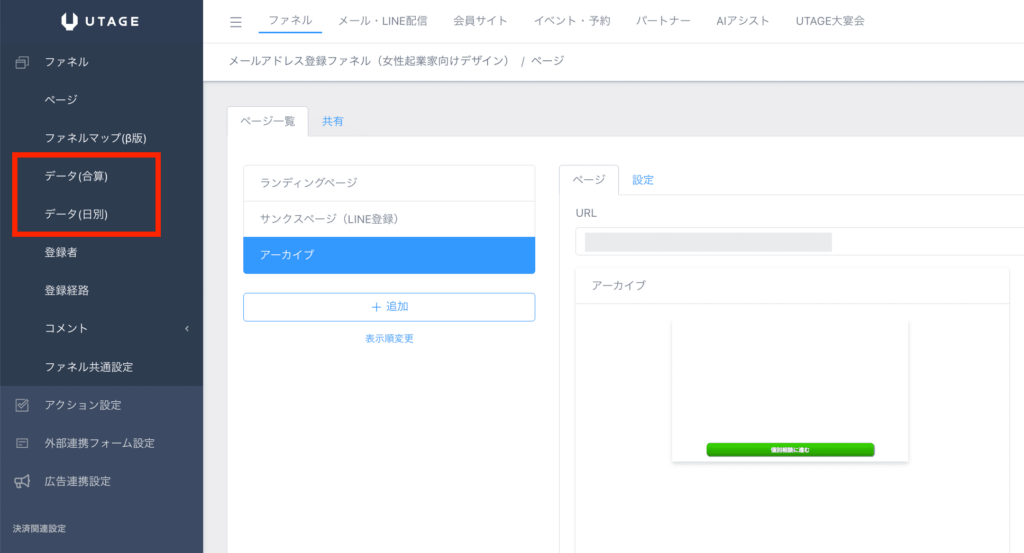Open コメント in sidebar
Viewport: 1024px width, 553px height.
(x=66, y=328)
